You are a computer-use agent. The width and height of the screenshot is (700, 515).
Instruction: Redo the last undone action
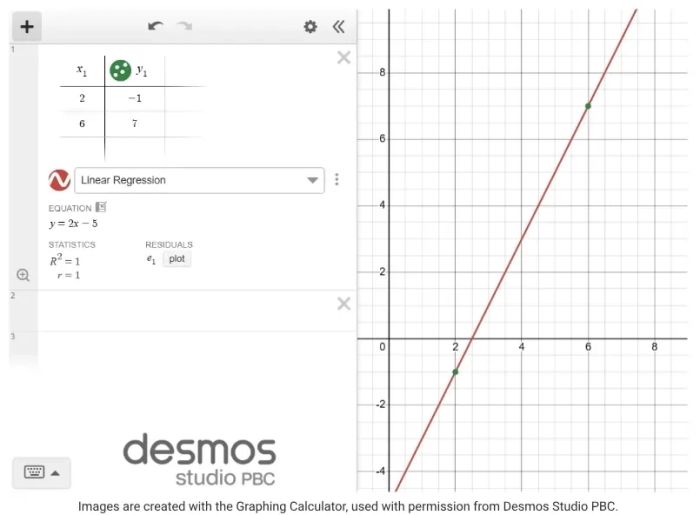point(185,26)
